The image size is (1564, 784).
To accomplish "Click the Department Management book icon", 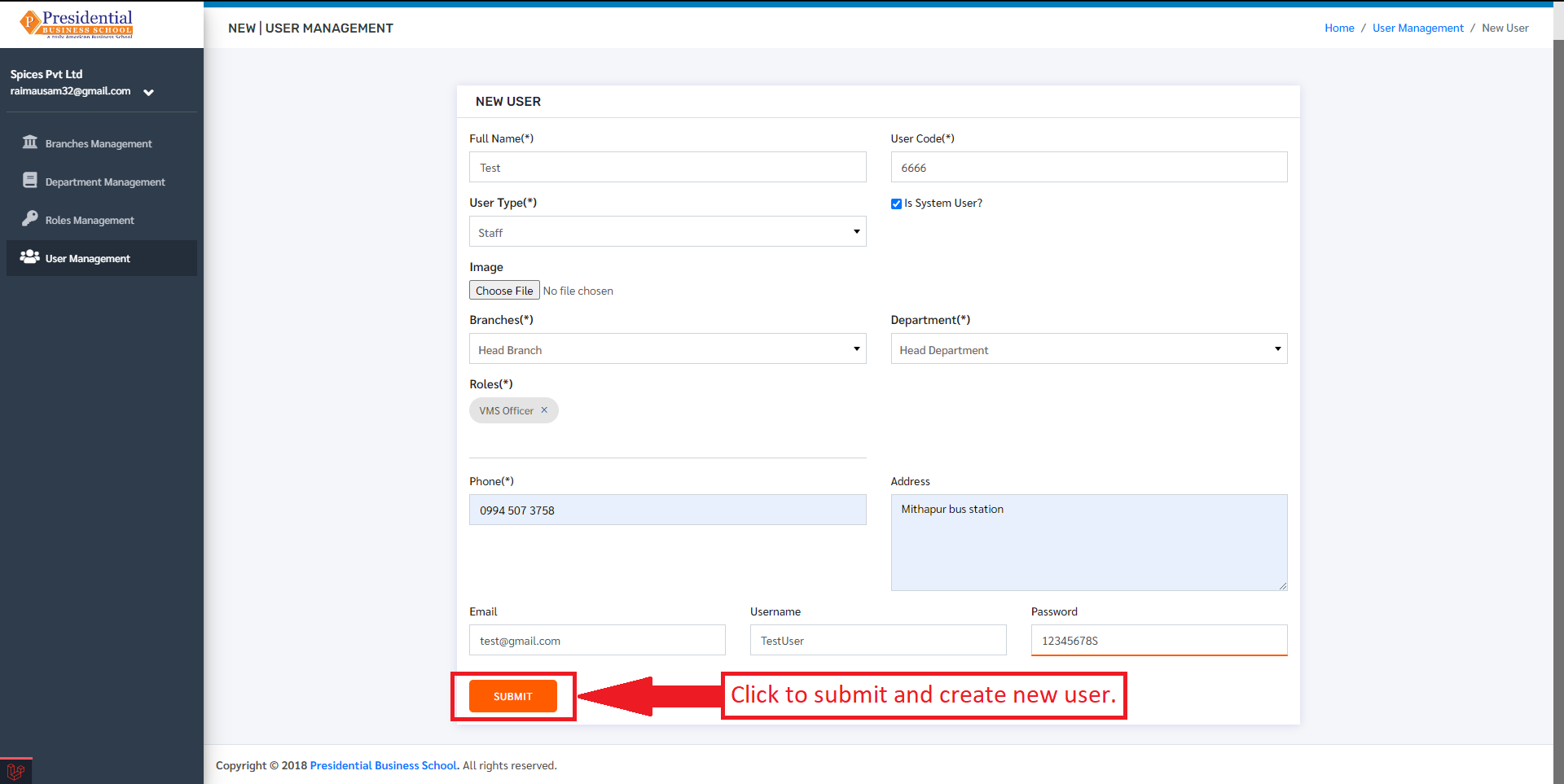I will click(x=30, y=181).
